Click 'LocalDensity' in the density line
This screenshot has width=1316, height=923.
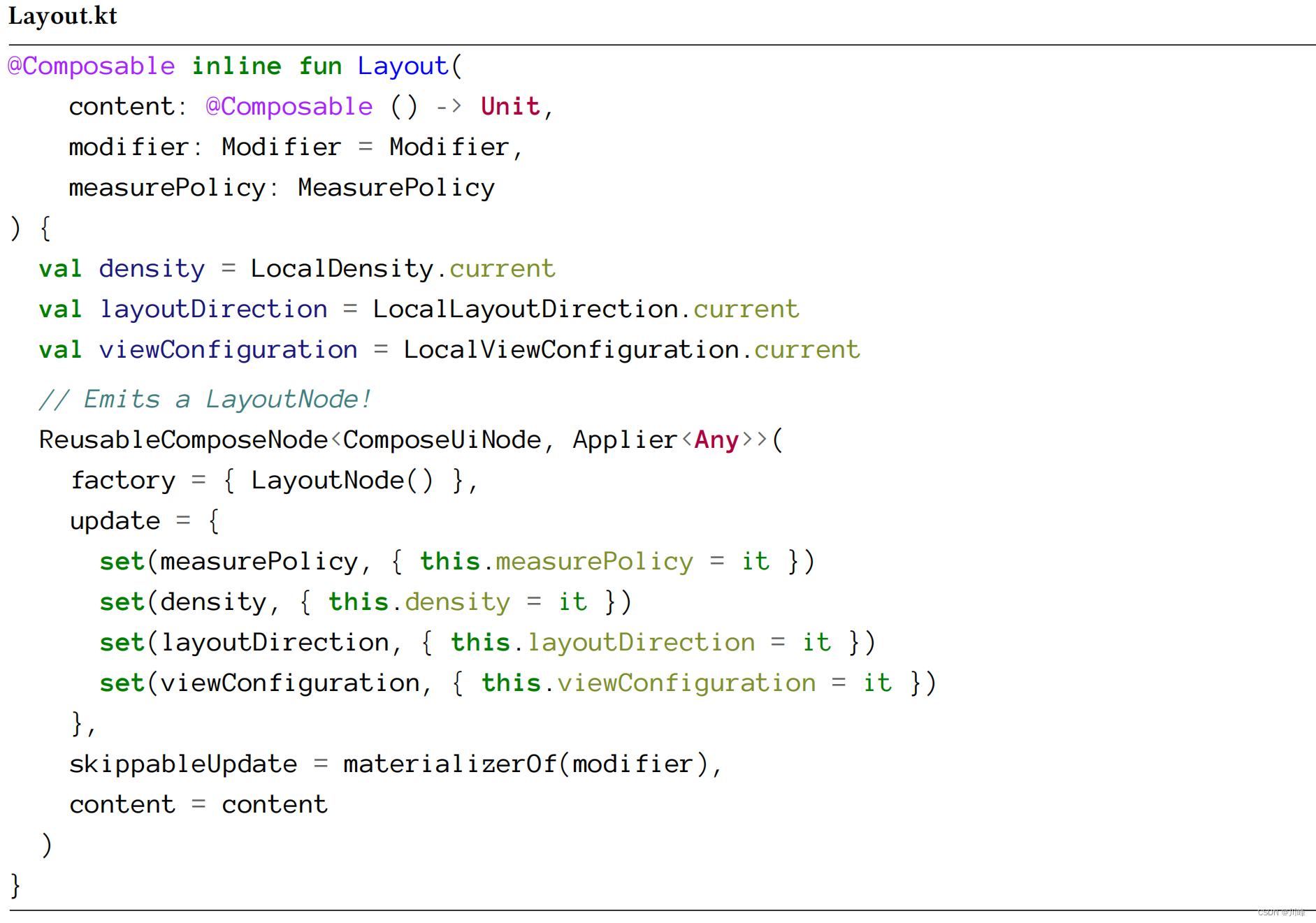click(342, 269)
